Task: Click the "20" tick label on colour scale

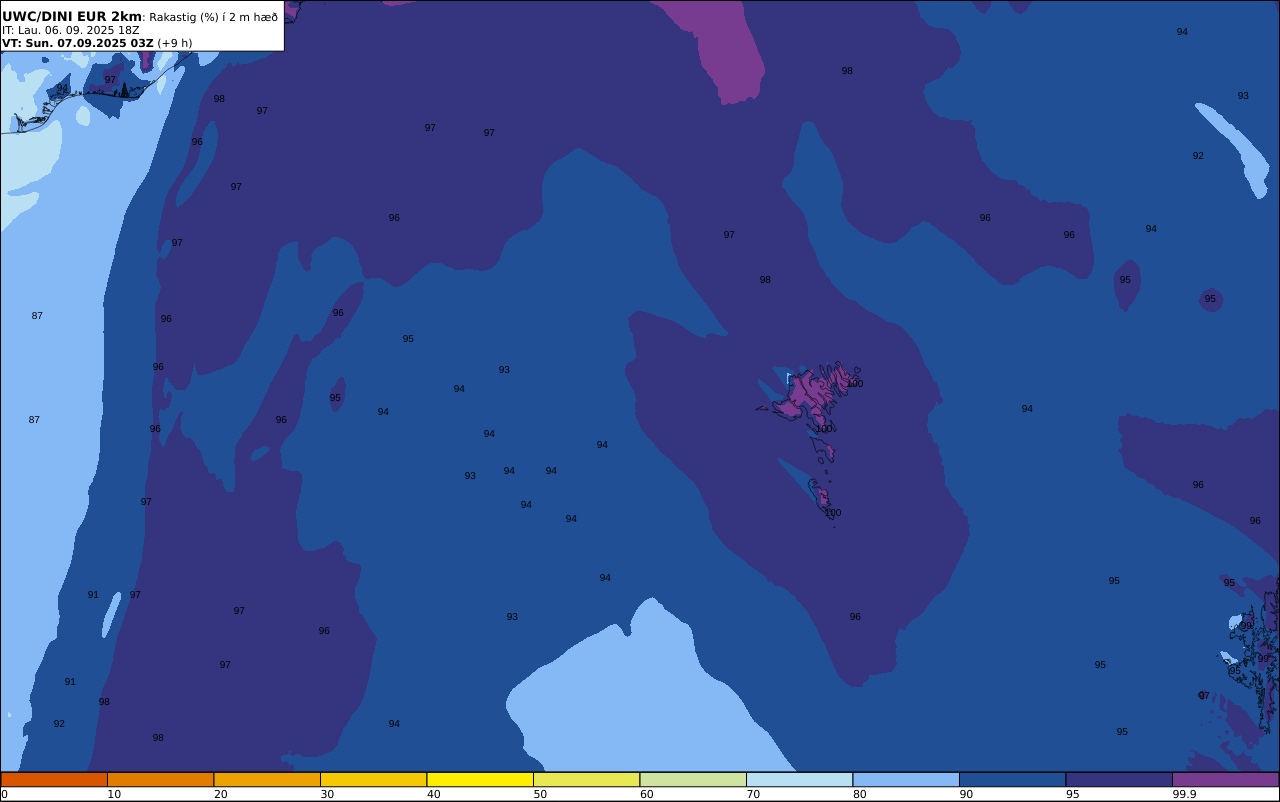Action: click(220, 794)
